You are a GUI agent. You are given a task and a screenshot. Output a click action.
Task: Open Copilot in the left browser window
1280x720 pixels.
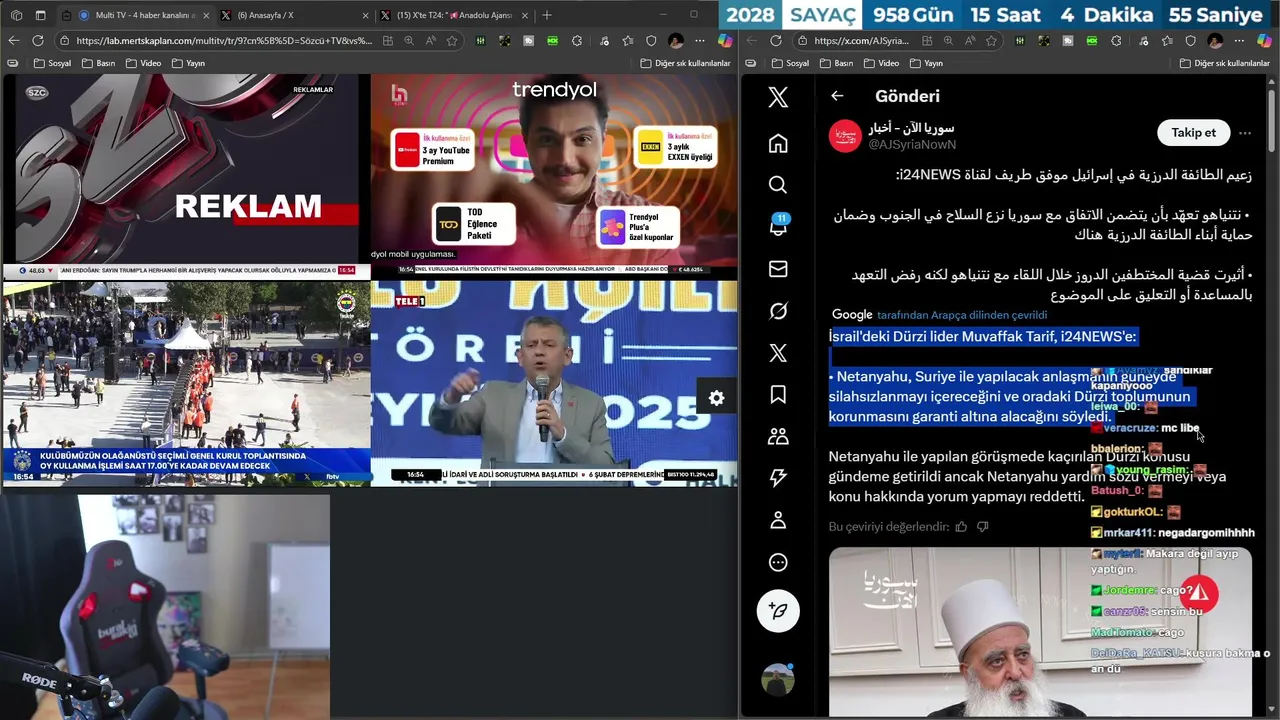tap(725, 41)
